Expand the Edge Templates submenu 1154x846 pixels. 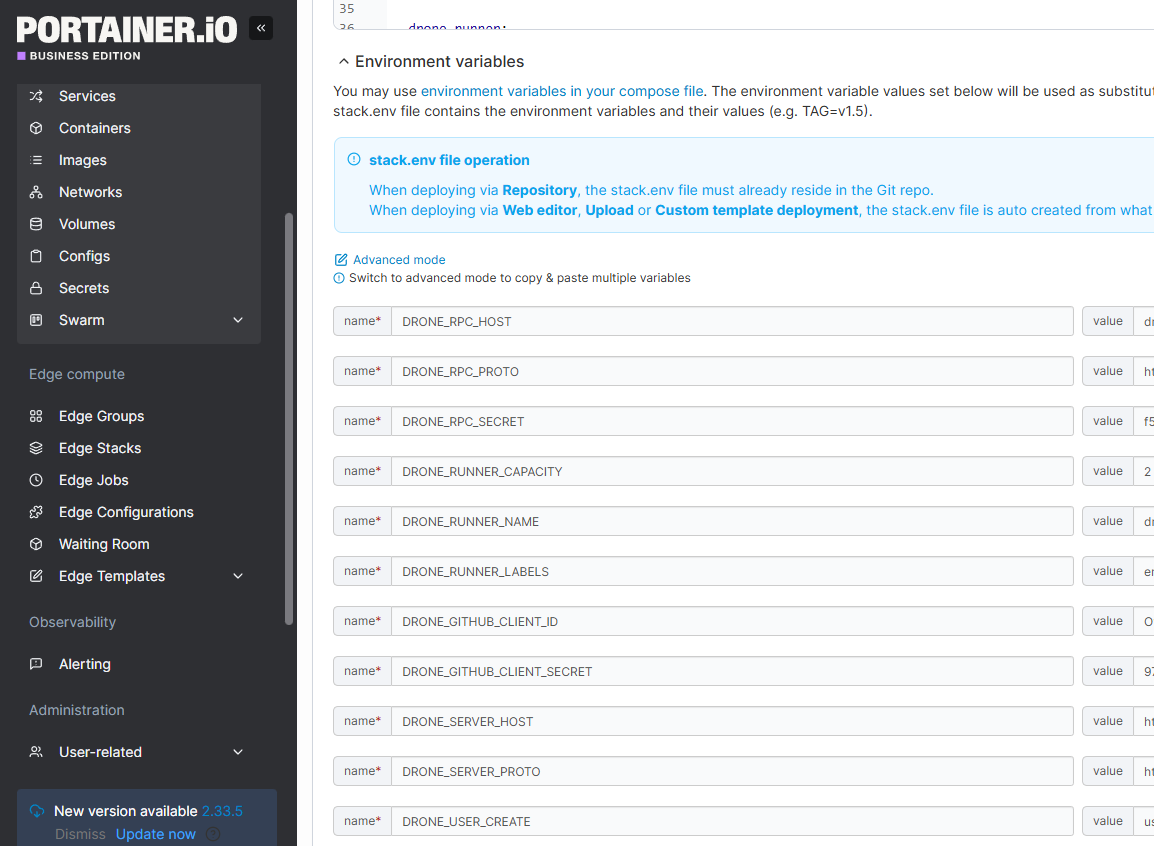(238, 576)
